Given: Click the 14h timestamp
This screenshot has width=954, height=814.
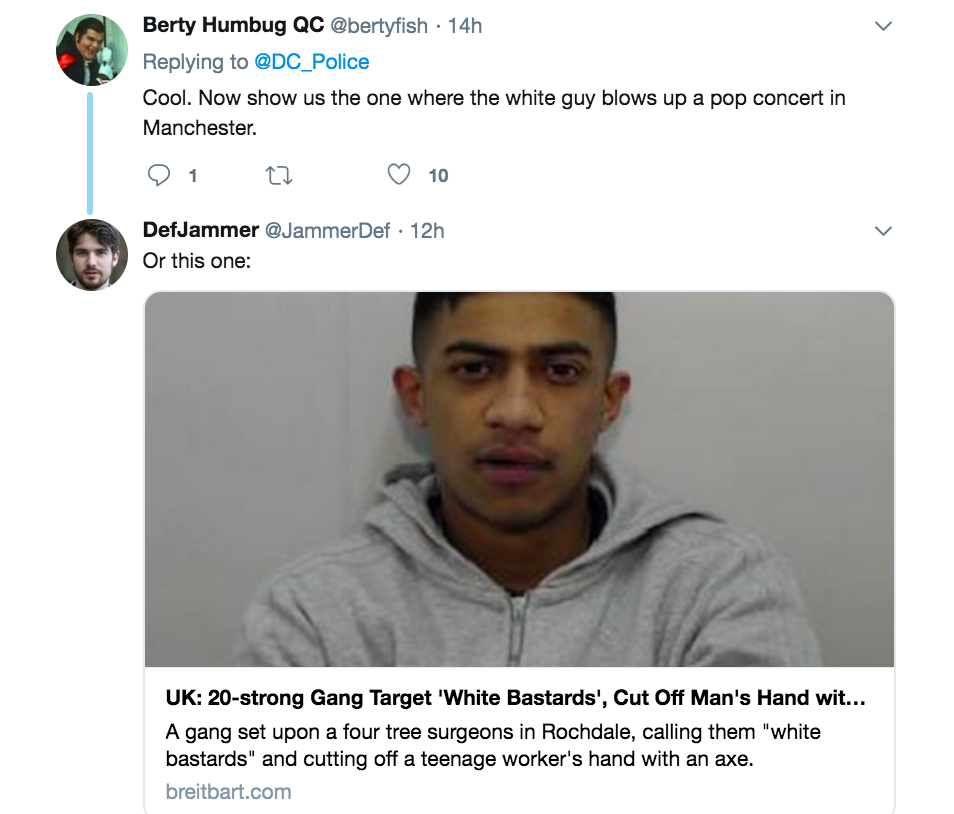Looking at the screenshot, I should (465, 27).
